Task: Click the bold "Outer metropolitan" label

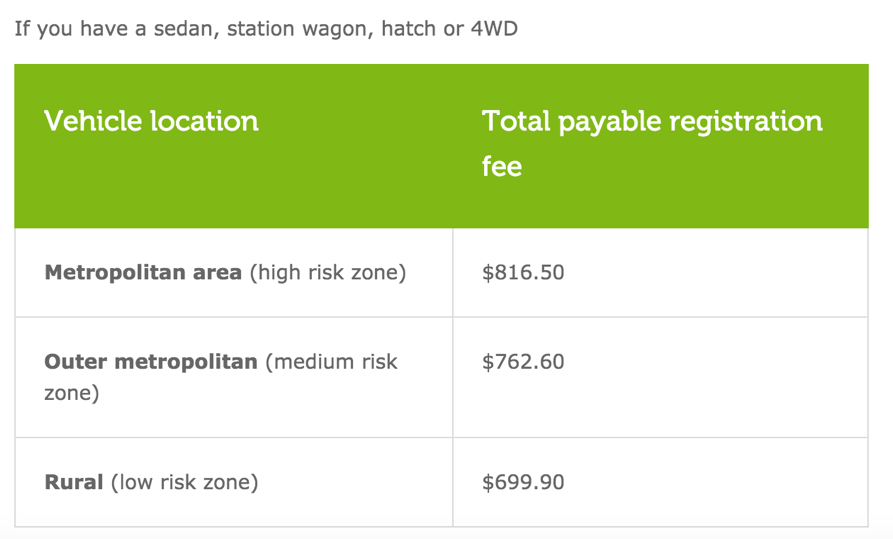Action: (x=151, y=362)
